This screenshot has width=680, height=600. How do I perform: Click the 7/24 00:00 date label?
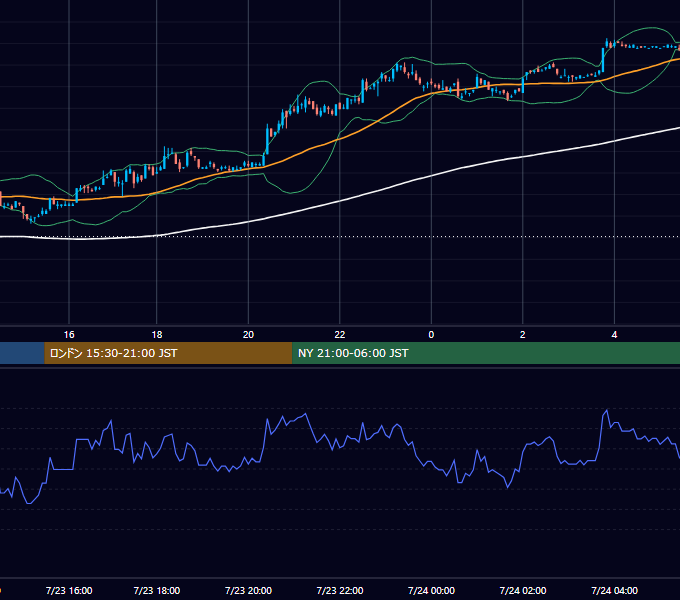(431, 591)
